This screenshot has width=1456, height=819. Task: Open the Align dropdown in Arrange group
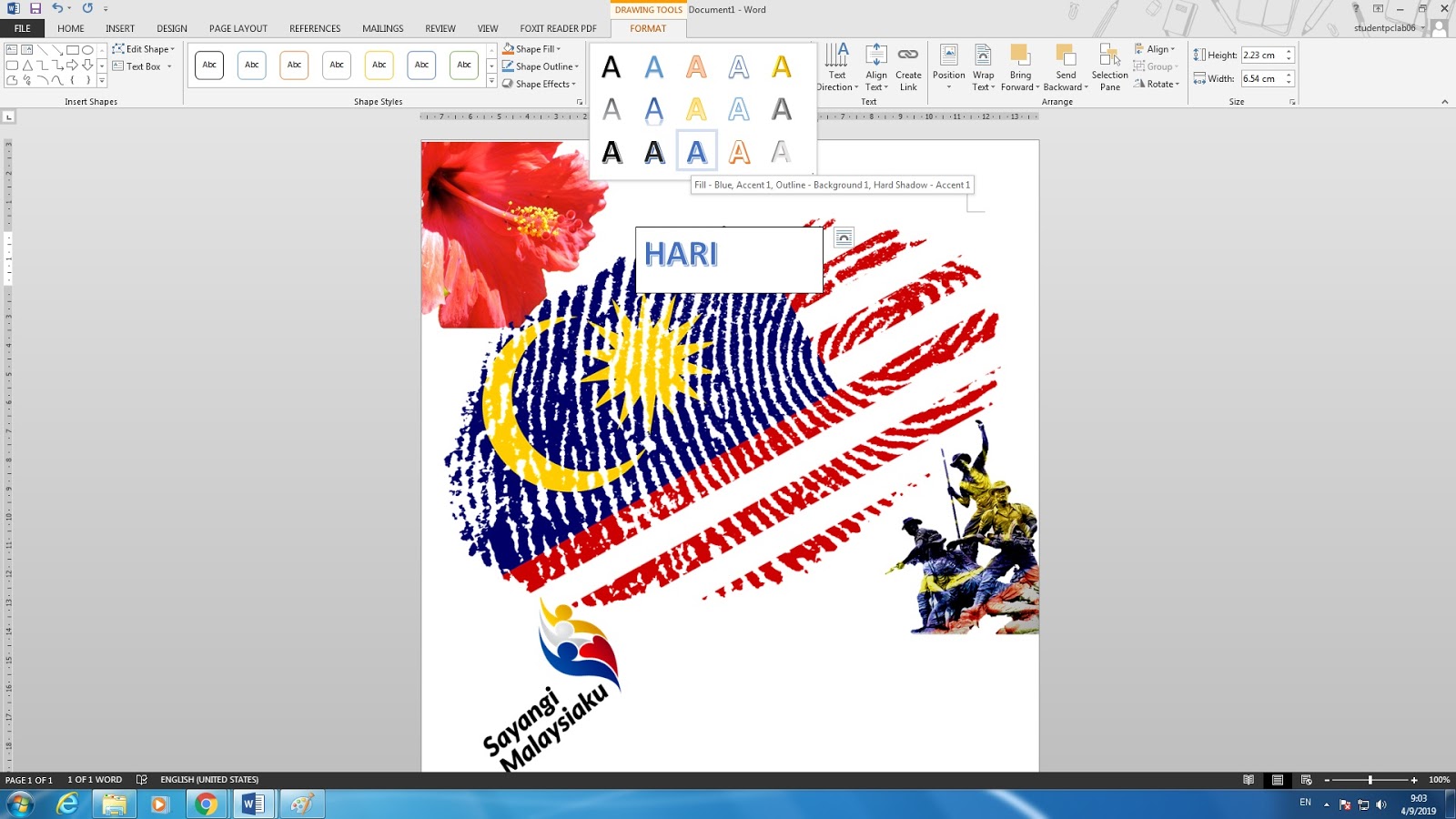1155,49
